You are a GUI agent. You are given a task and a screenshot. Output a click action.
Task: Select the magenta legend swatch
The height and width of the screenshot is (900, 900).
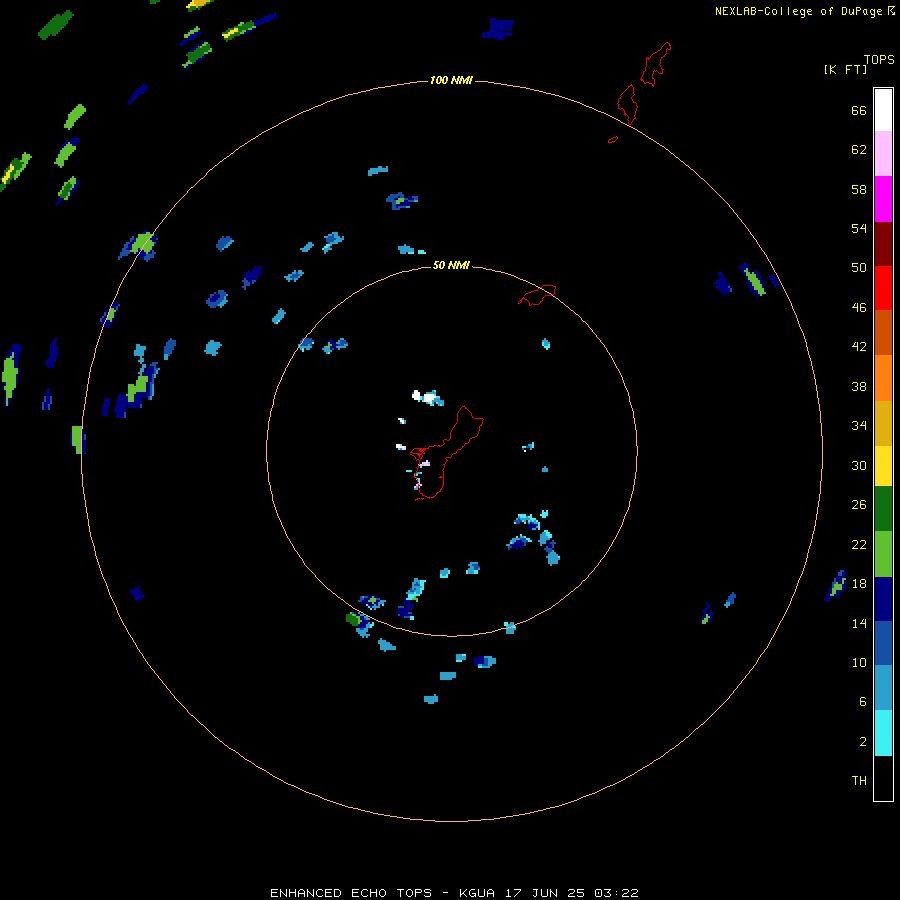point(883,199)
